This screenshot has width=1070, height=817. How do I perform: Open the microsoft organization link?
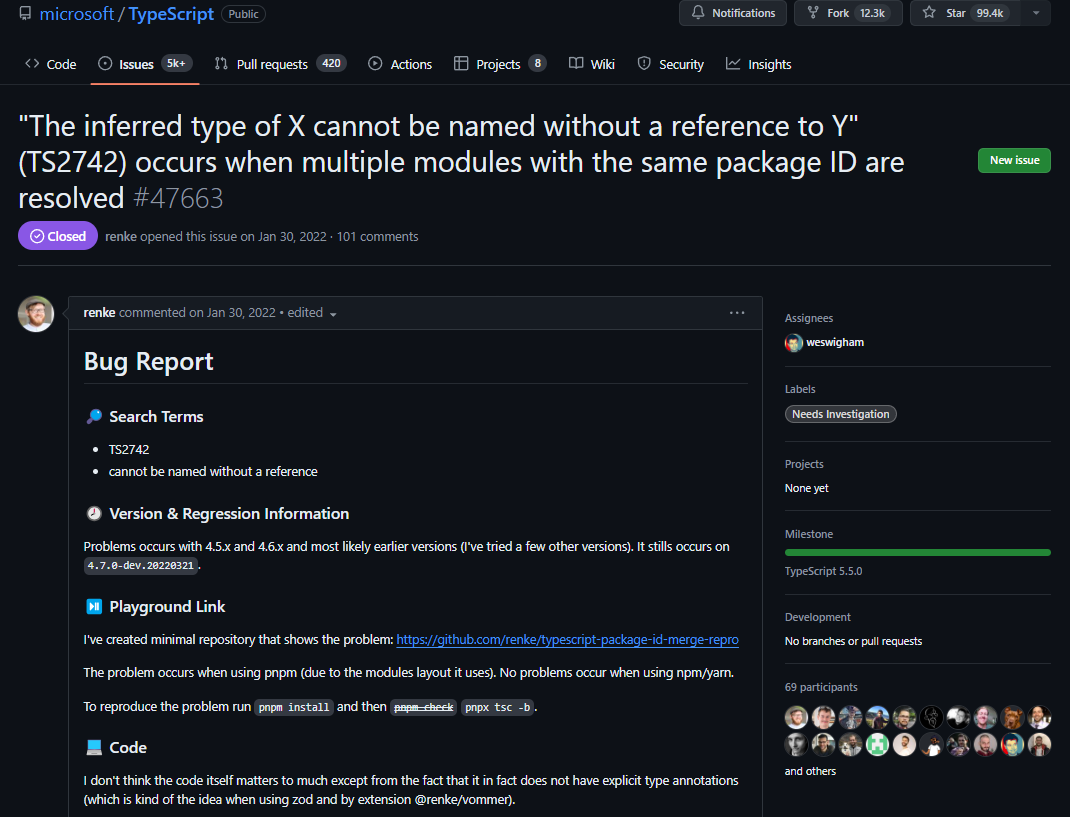(76, 14)
